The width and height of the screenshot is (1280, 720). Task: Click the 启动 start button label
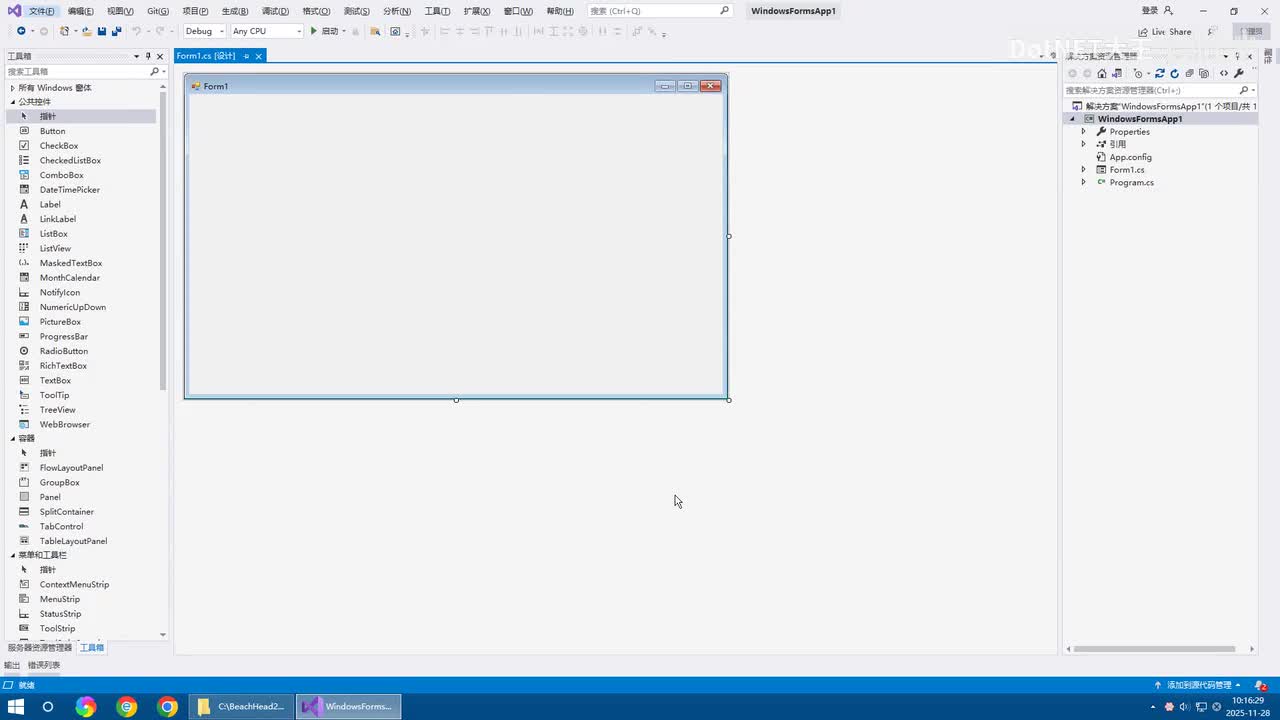pos(330,31)
